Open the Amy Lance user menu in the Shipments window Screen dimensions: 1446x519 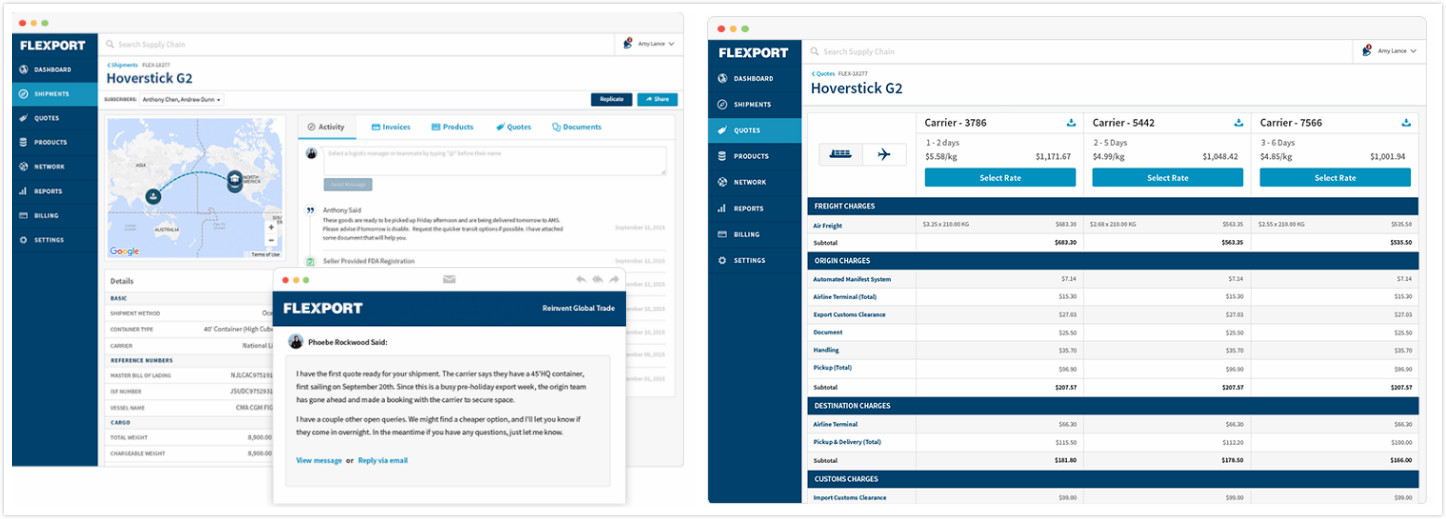pos(656,44)
